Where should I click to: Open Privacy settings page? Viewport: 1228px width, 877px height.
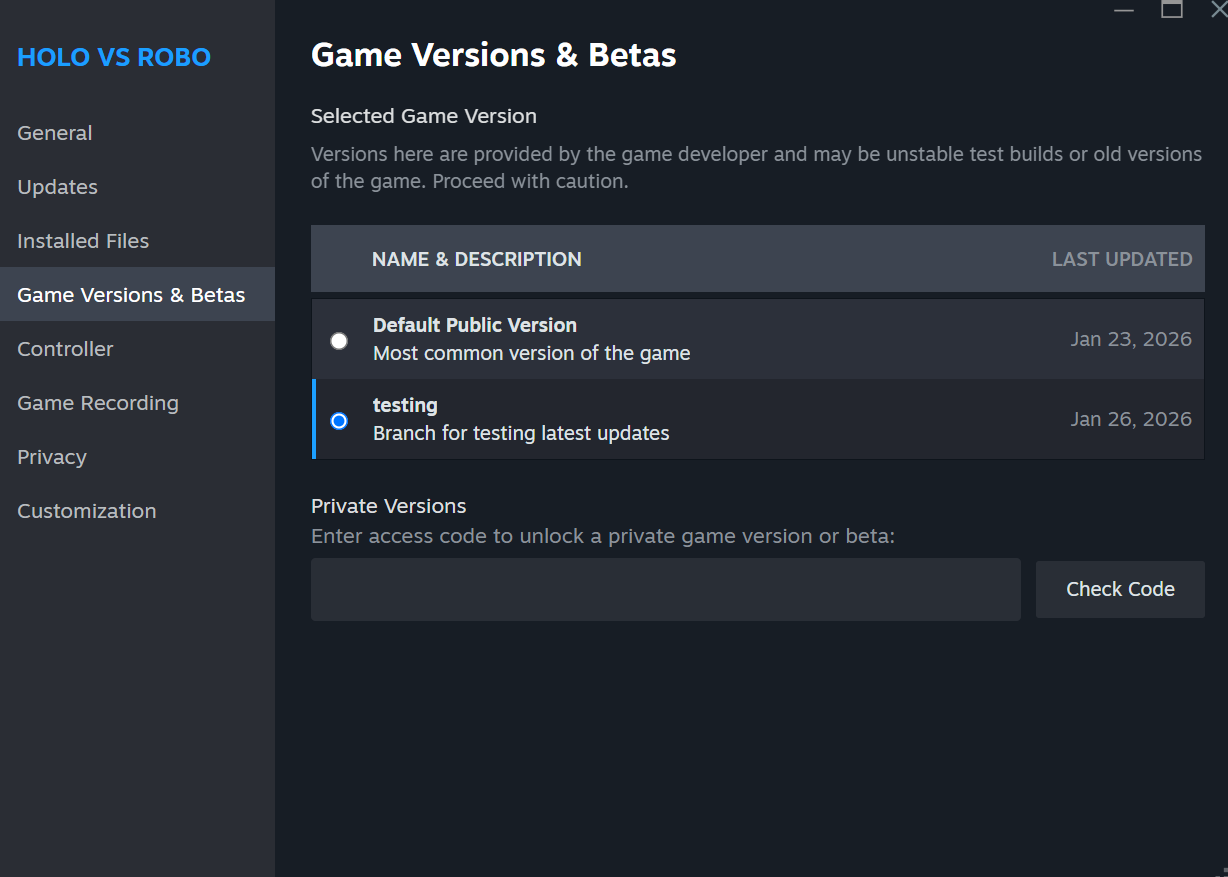click(x=52, y=457)
